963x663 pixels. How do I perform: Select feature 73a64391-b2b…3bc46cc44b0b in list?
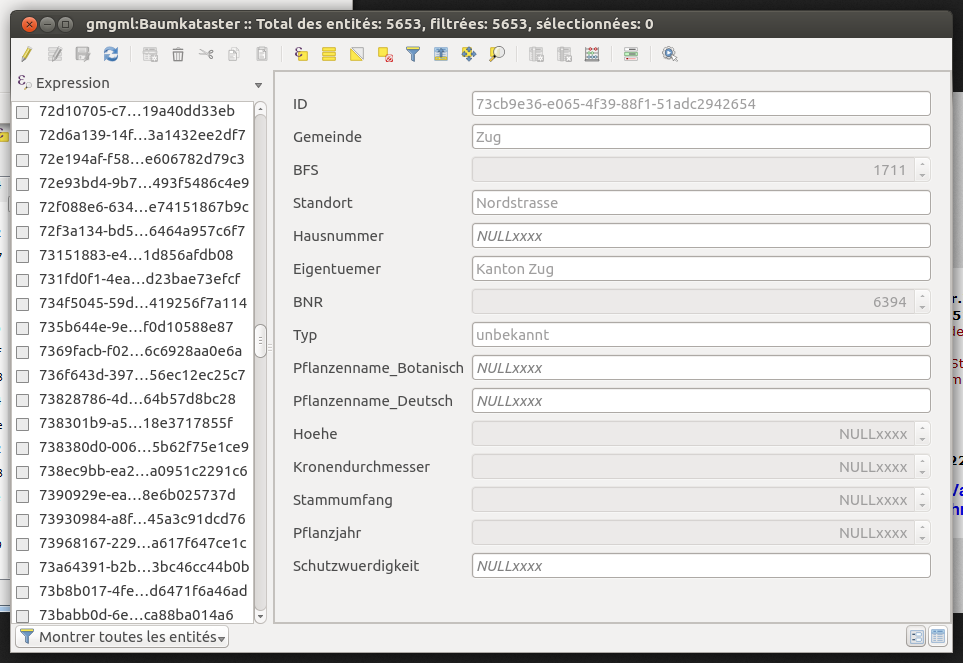pos(142,567)
